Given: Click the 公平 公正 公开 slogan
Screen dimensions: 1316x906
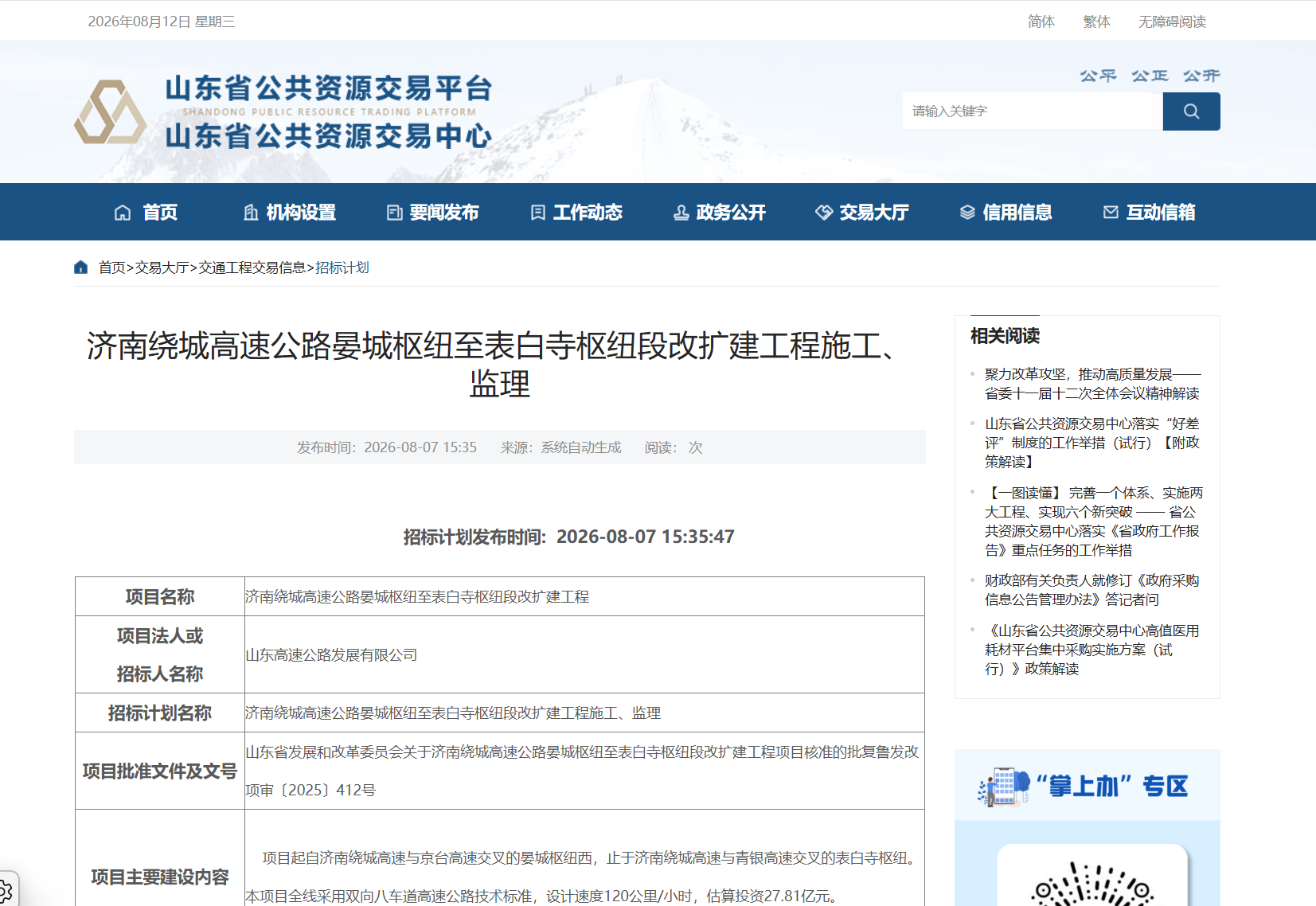Looking at the screenshot, I should pos(1150,76).
